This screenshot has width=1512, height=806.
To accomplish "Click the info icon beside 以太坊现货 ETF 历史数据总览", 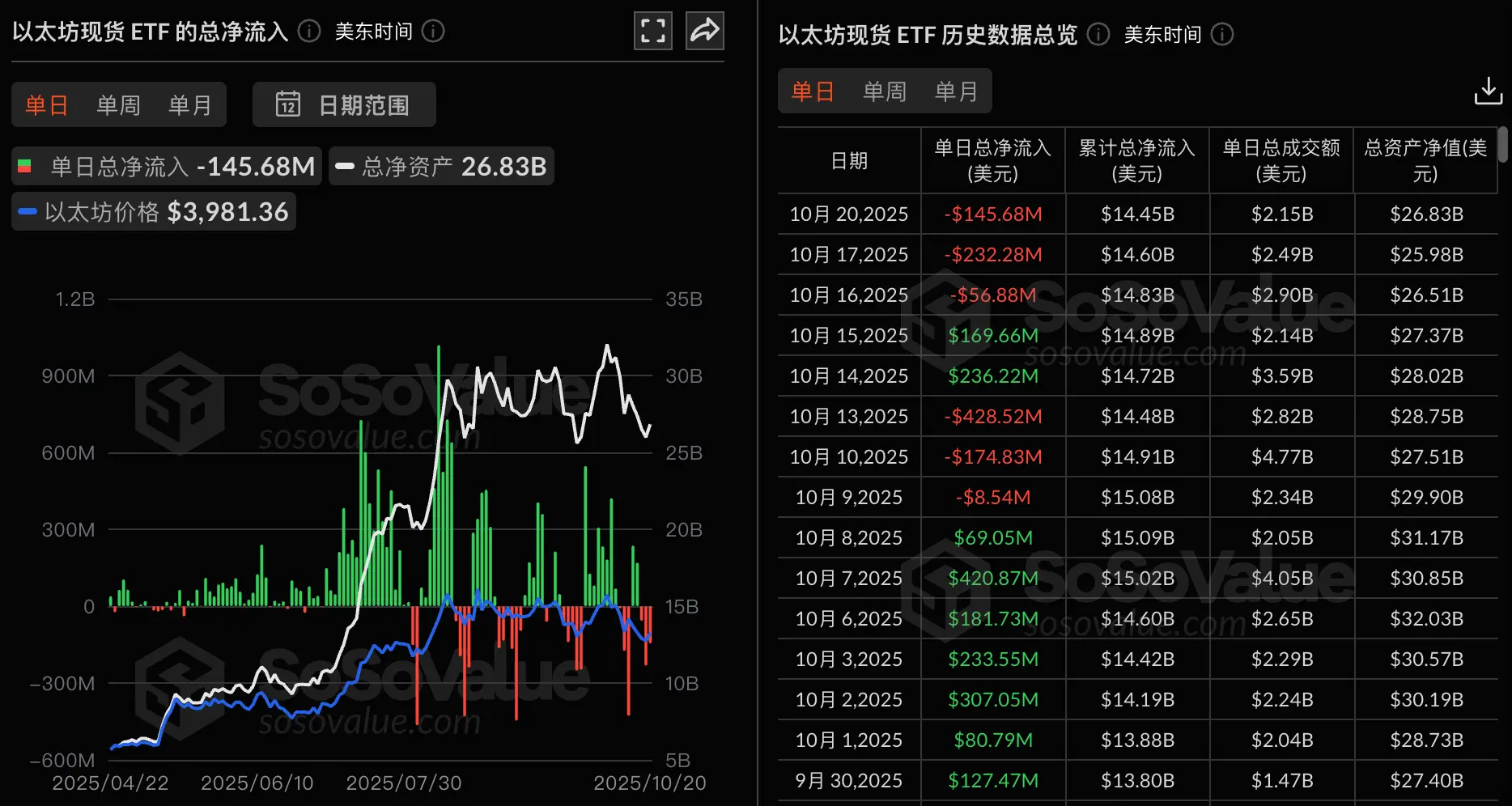I will (1098, 35).
